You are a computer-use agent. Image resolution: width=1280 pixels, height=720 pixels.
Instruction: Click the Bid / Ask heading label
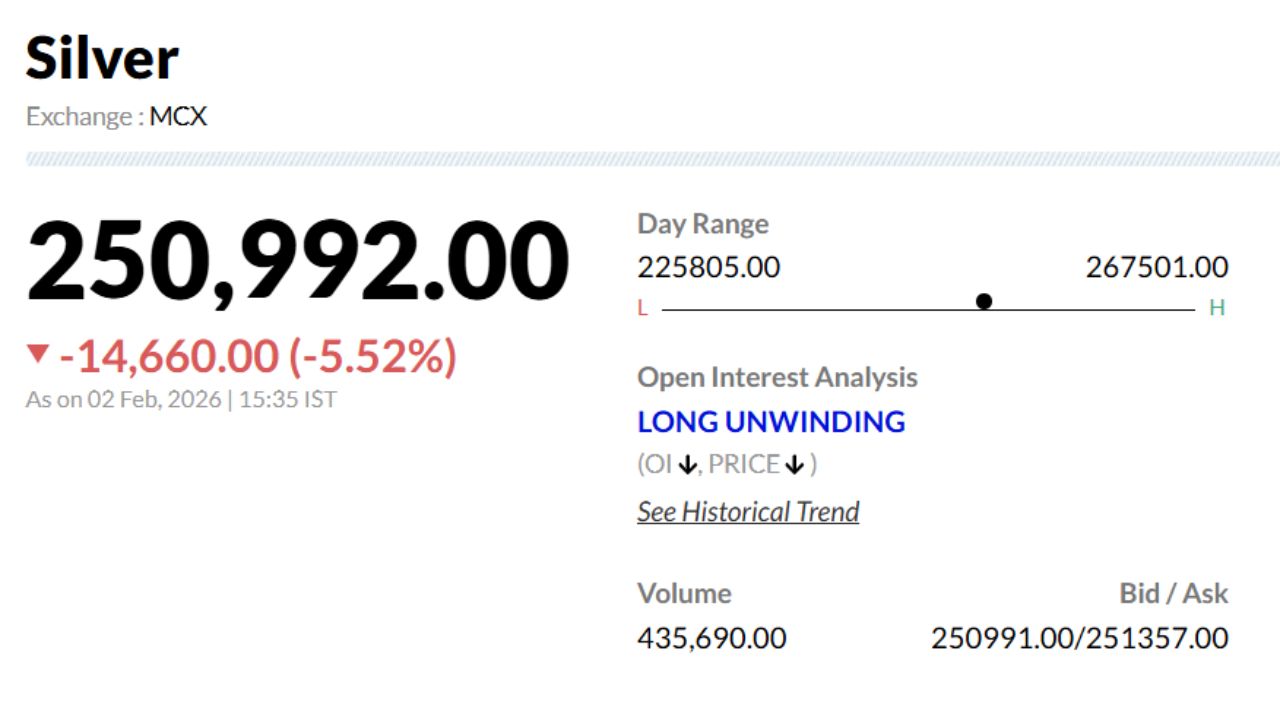1173,593
